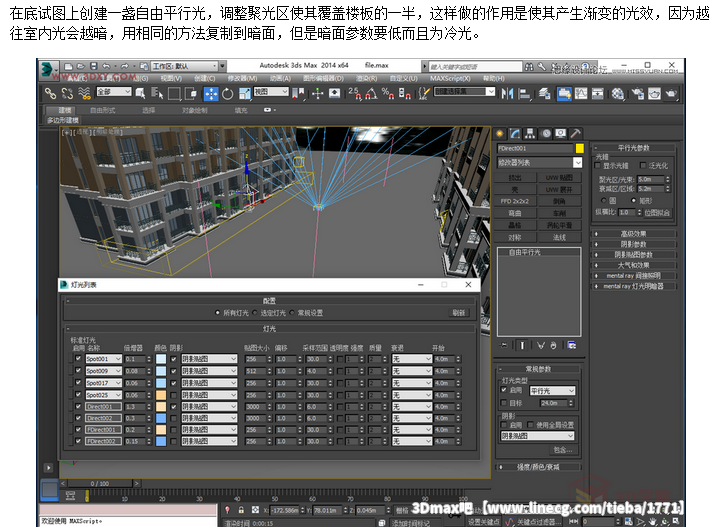Click the 刷新 button in light lister
Screen dimensions: 724x527
tap(459, 313)
